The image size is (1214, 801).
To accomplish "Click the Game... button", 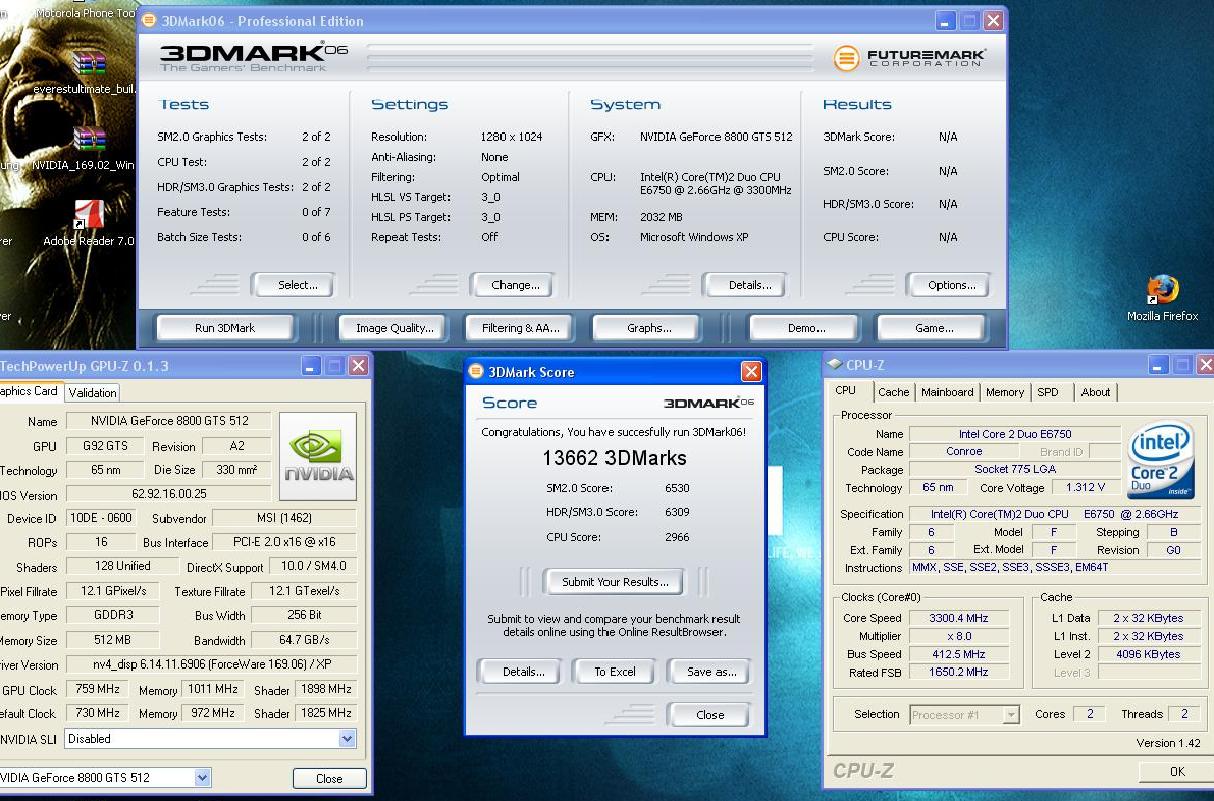I will coord(933,328).
